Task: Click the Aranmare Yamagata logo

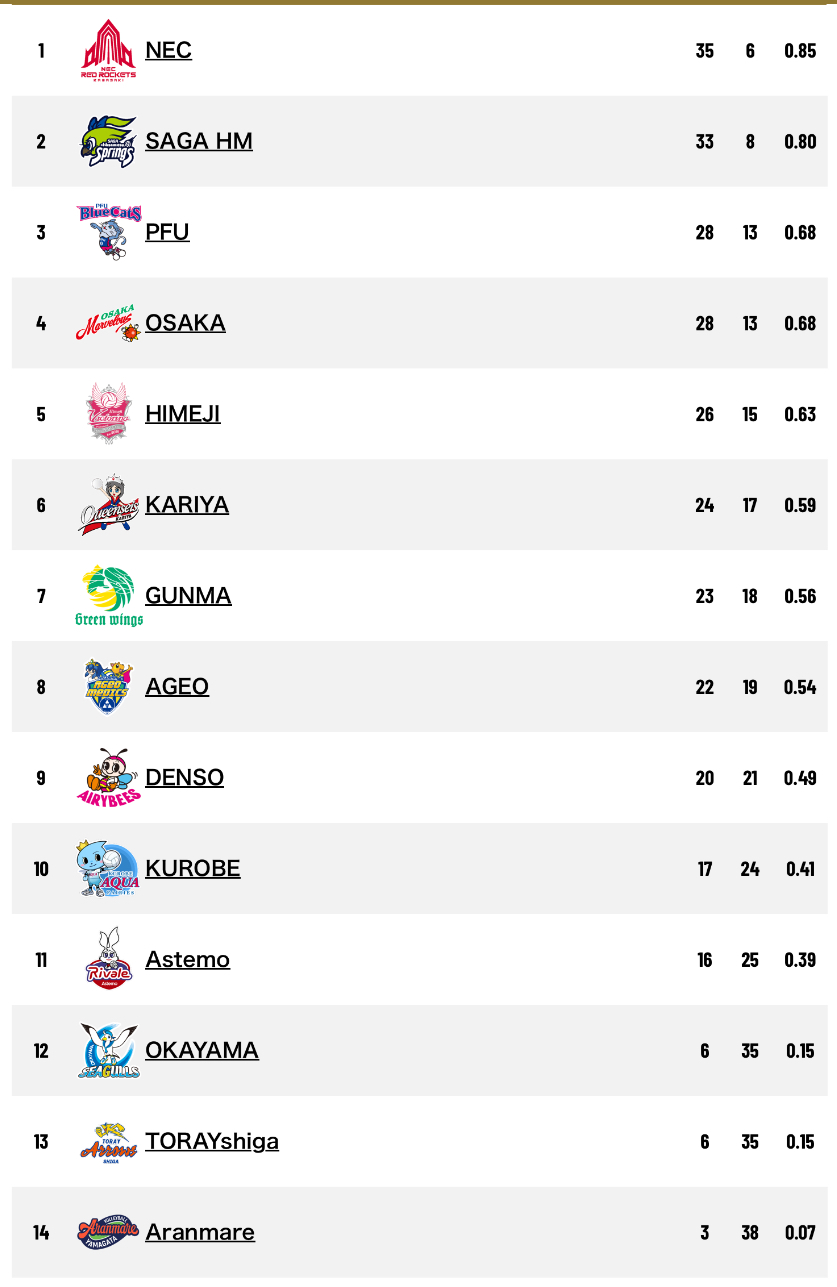Action: coord(109,1233)
